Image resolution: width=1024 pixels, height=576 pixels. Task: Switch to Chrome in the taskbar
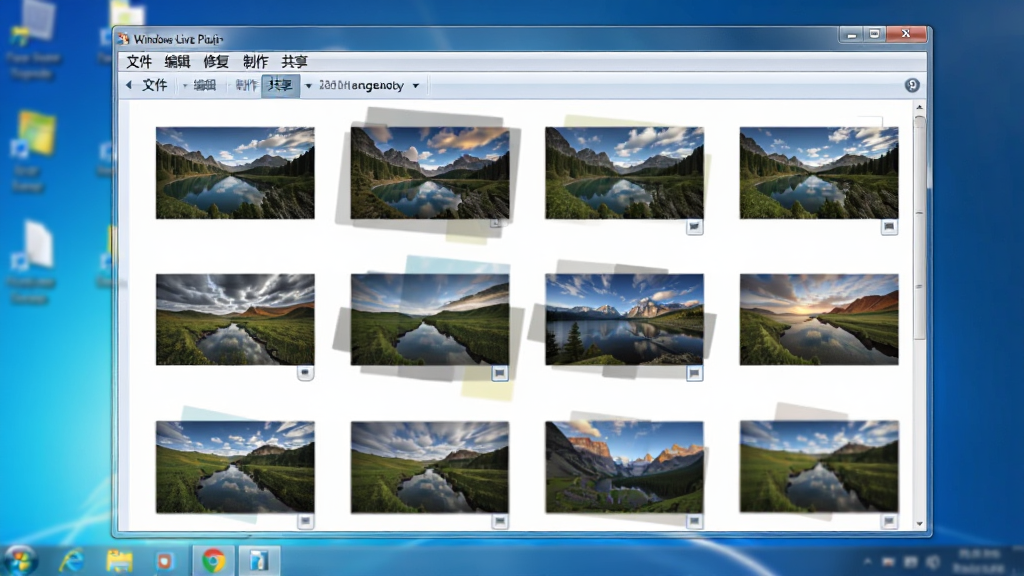click(x=213, y=560)
